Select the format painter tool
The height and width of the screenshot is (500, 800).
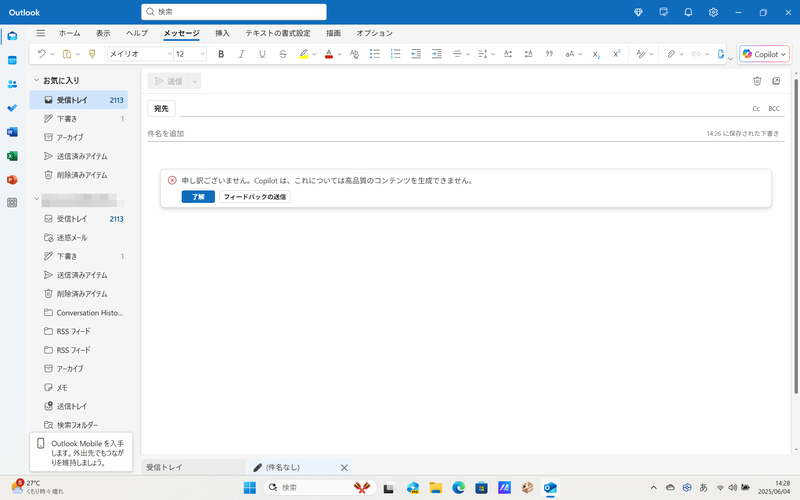(x=92, y=54)
